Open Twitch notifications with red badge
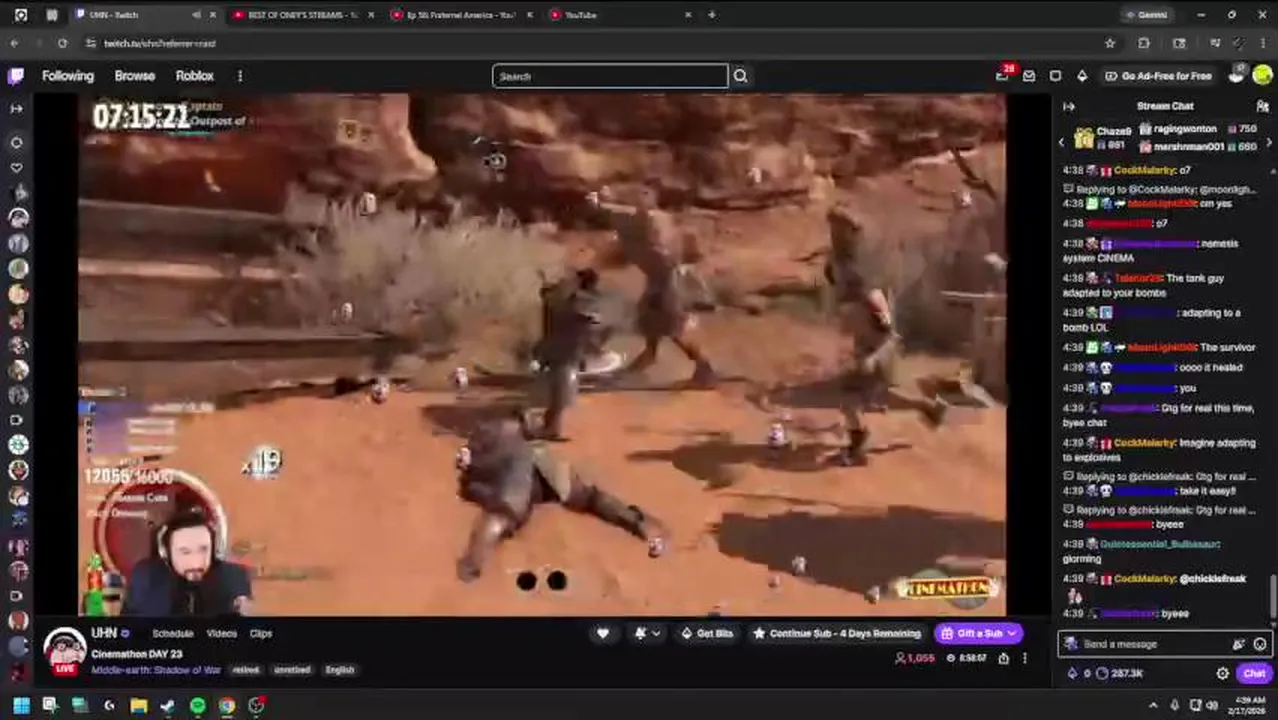The image size is (1278, 720). [1003, 76]
